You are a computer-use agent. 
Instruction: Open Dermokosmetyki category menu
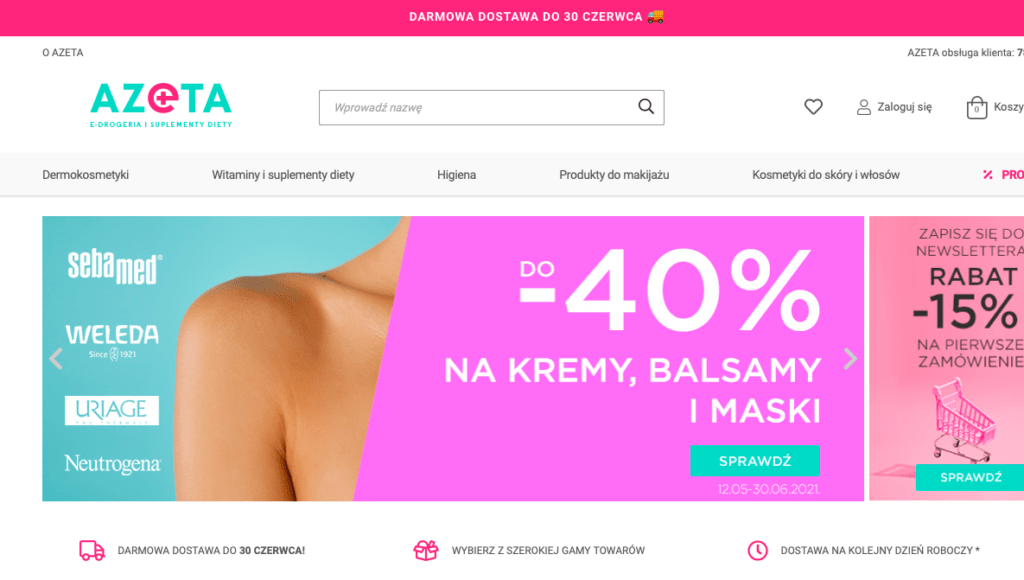[86, 175]
